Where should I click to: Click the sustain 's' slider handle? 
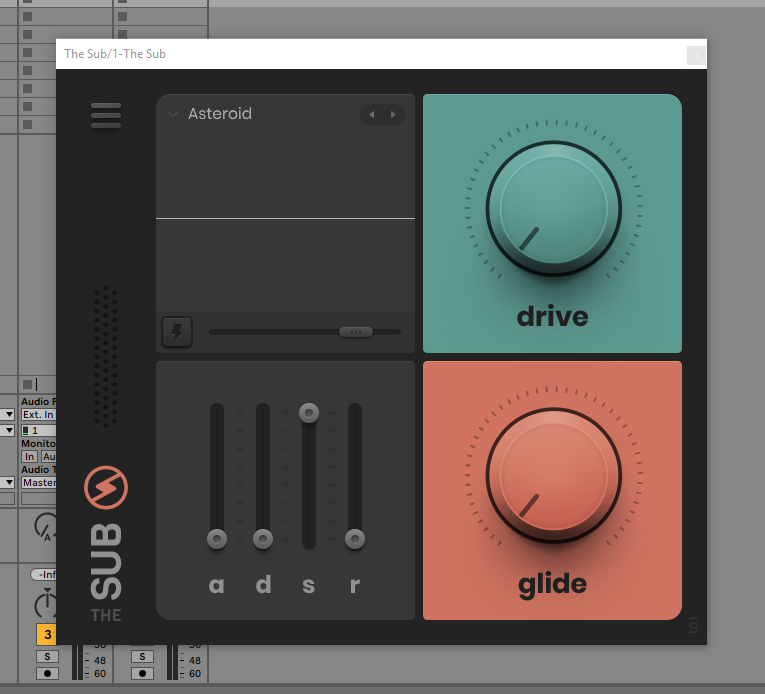coord(309,413)
